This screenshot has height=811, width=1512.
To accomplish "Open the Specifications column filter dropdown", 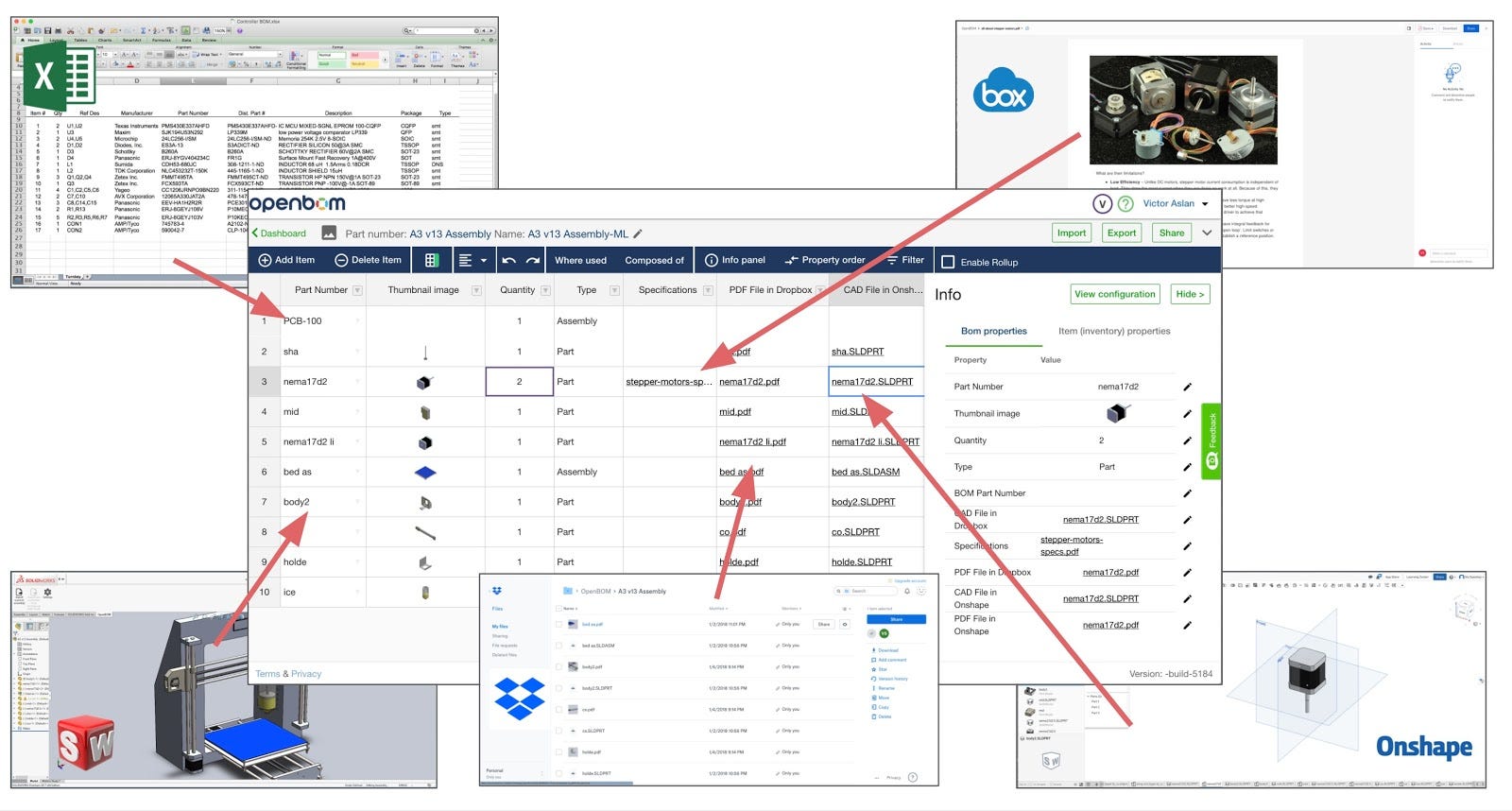I will [x=708, y=290].
